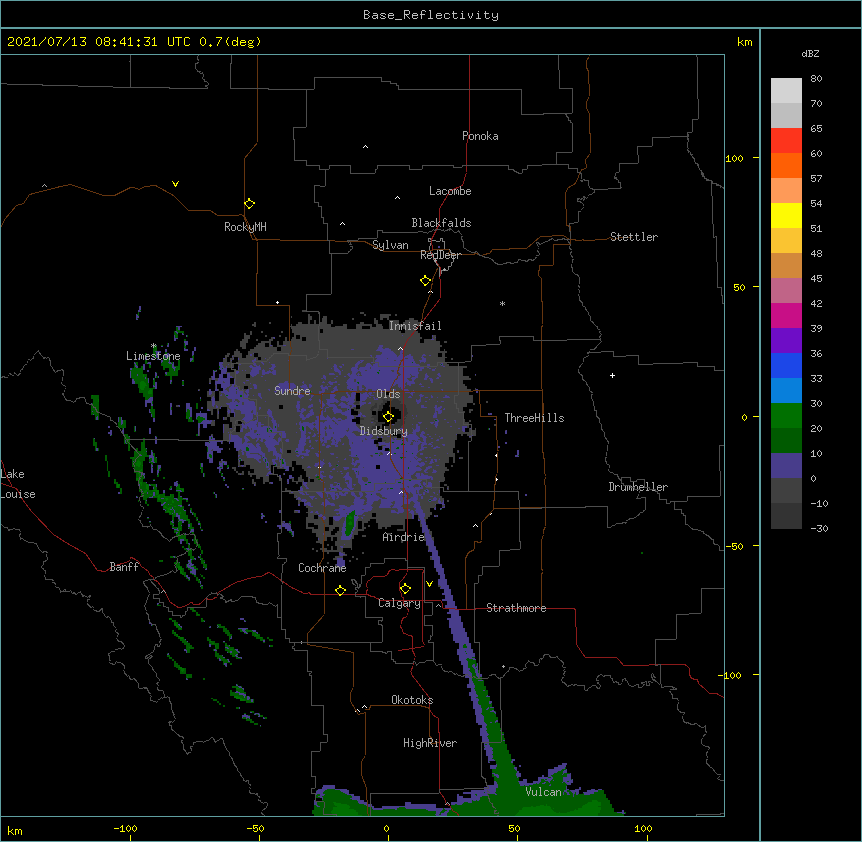Click the RedDeer city label
Screen dimensions: 862x842
pos(440,255)
